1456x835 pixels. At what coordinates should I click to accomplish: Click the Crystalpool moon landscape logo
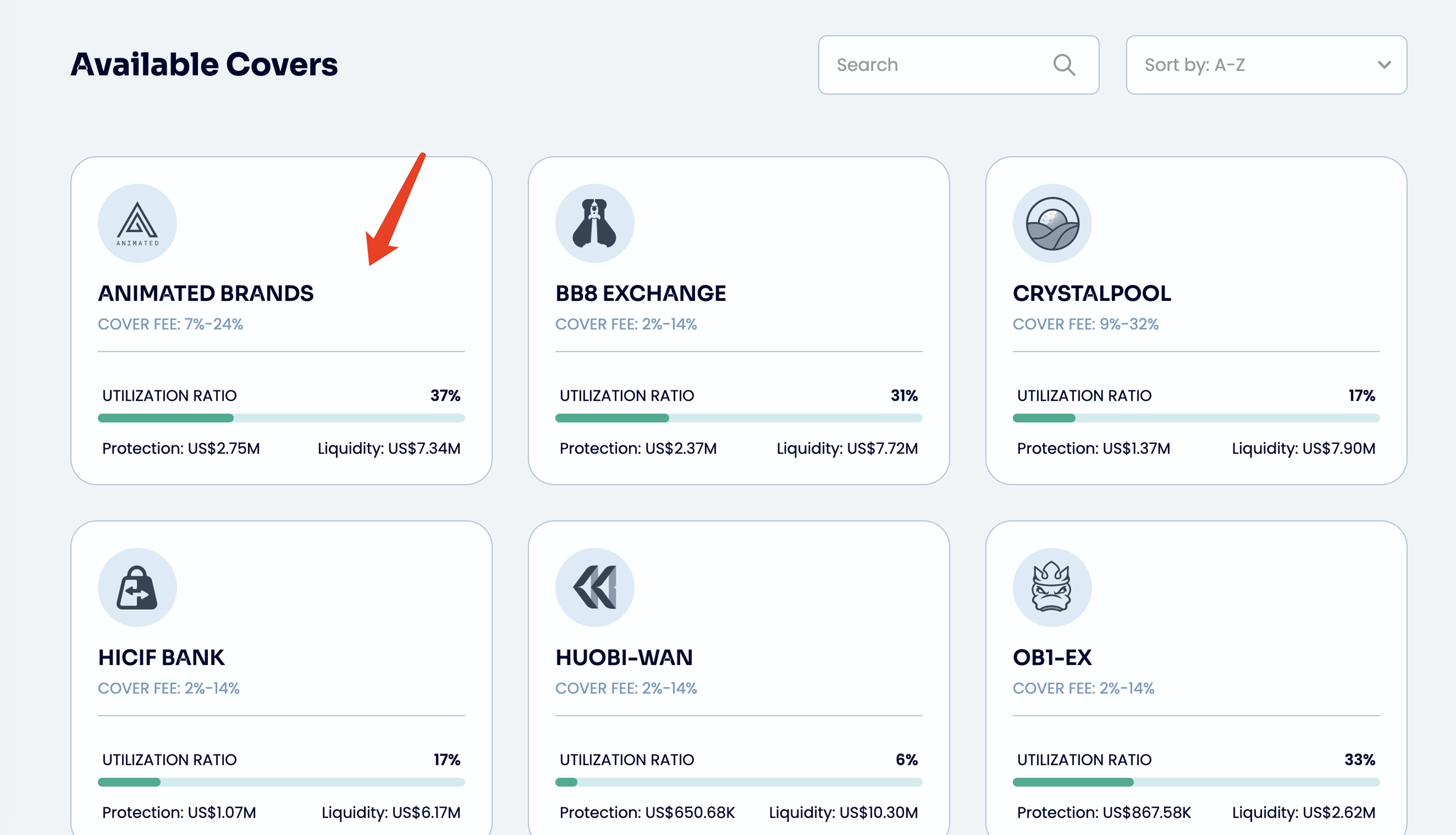point(1052,223)
